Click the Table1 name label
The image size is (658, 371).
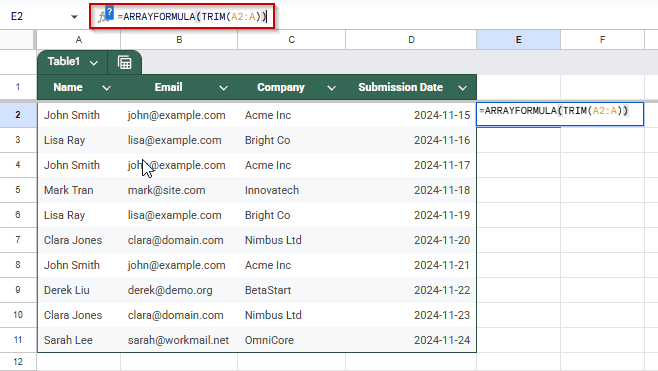tap(64, 62)
